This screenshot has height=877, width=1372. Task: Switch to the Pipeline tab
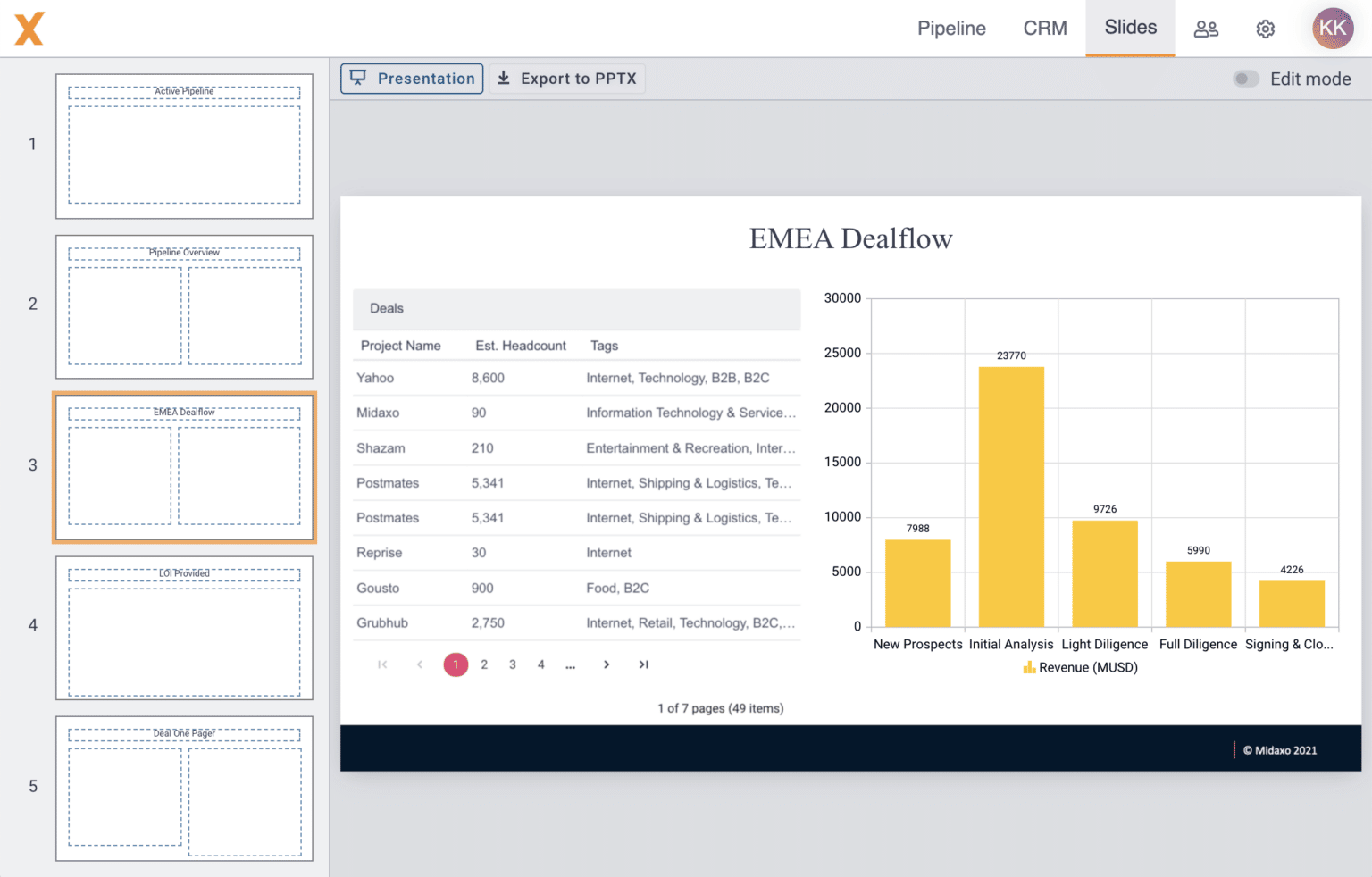[x=951, y=29]
